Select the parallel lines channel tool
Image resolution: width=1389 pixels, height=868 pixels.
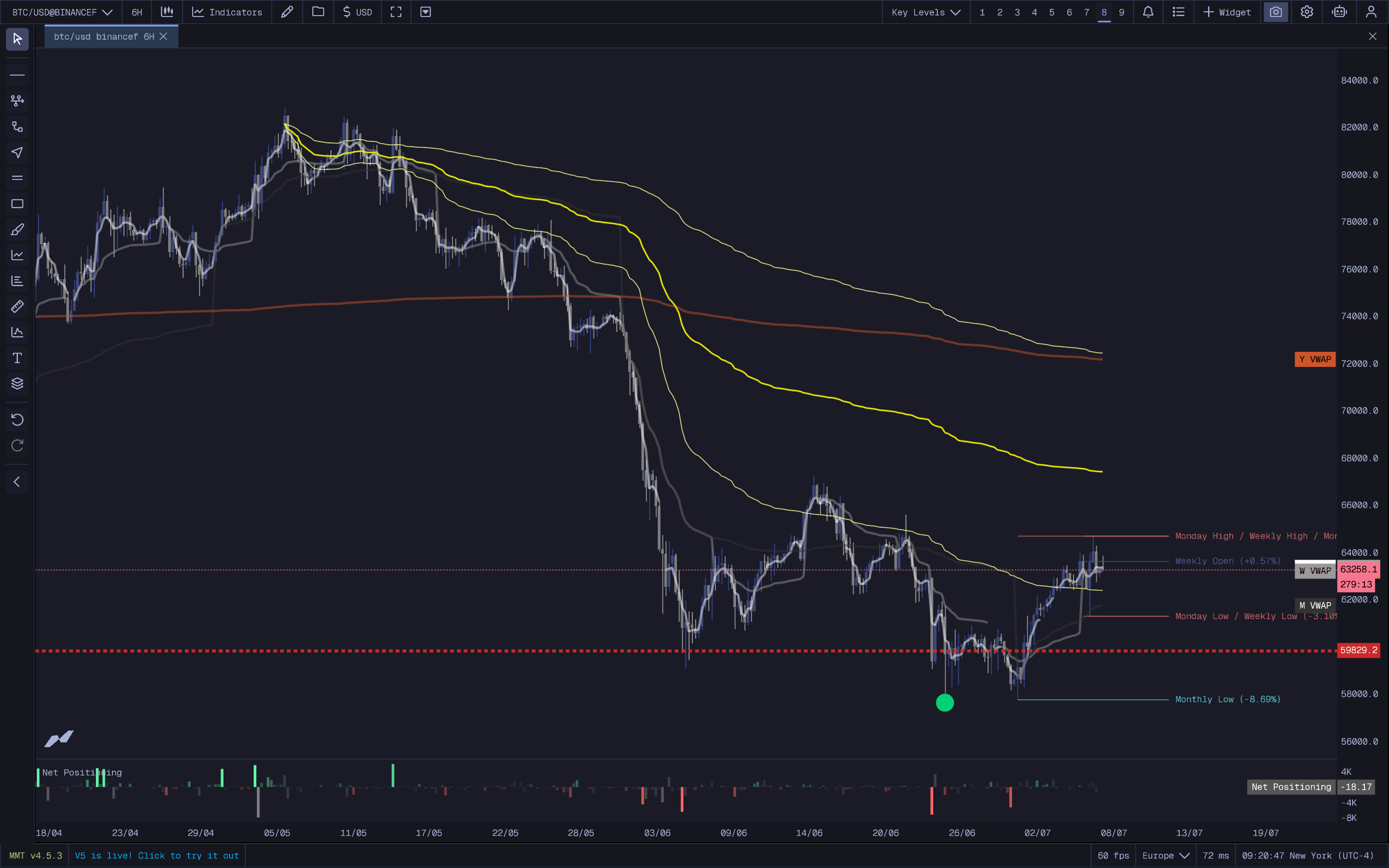coord(17,179)
